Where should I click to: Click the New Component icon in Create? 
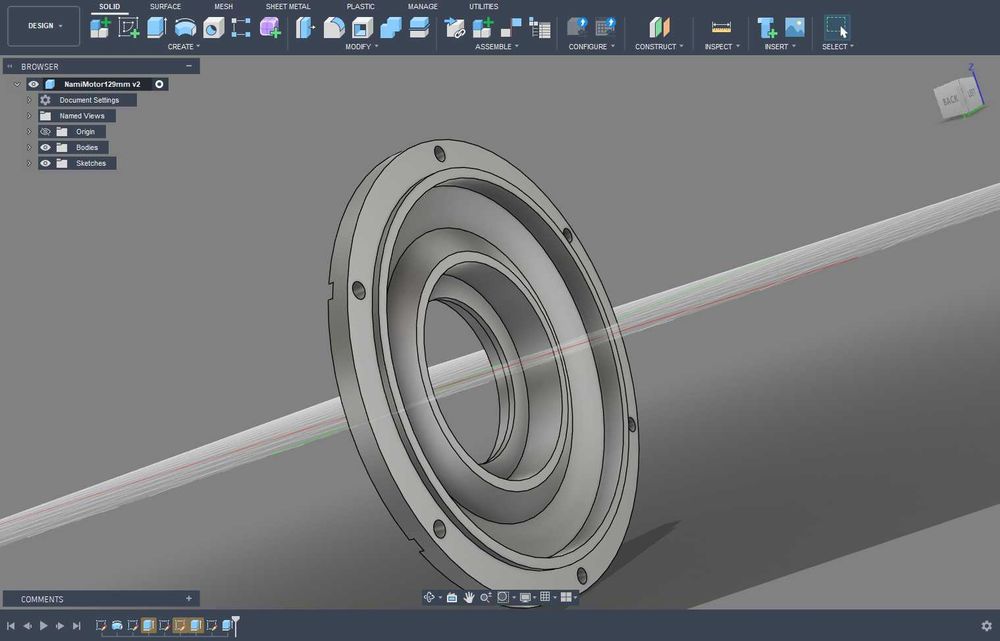100,28
